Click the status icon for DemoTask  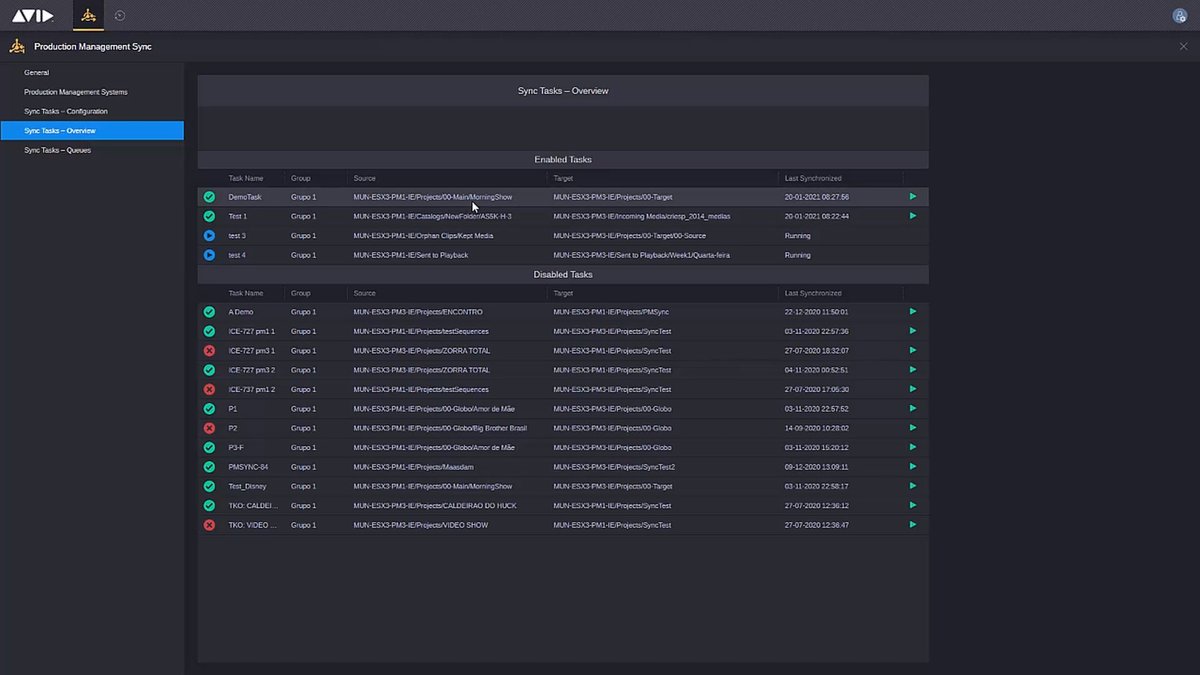(209, 197)
